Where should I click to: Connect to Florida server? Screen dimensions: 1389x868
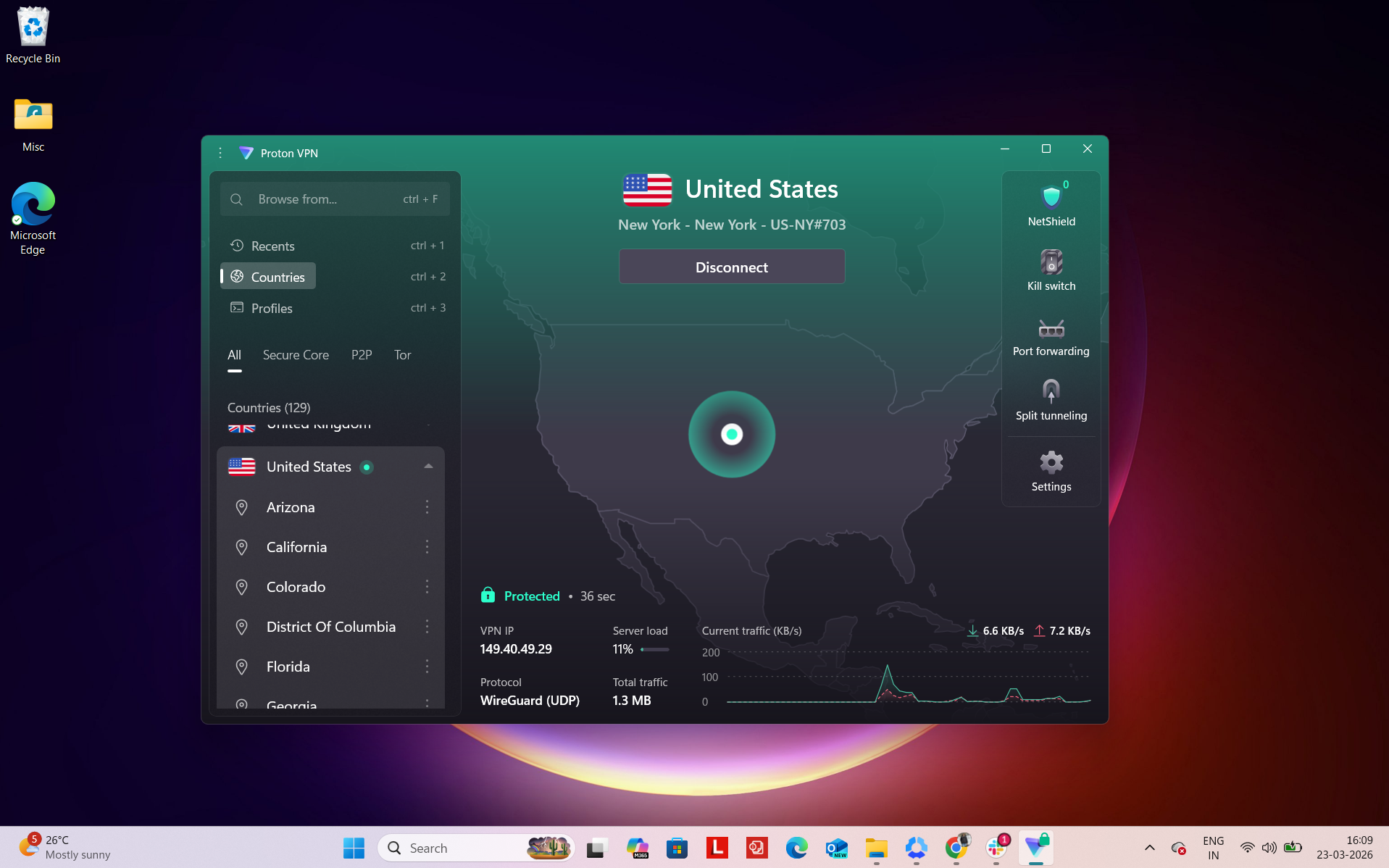[x=288, y=667]
